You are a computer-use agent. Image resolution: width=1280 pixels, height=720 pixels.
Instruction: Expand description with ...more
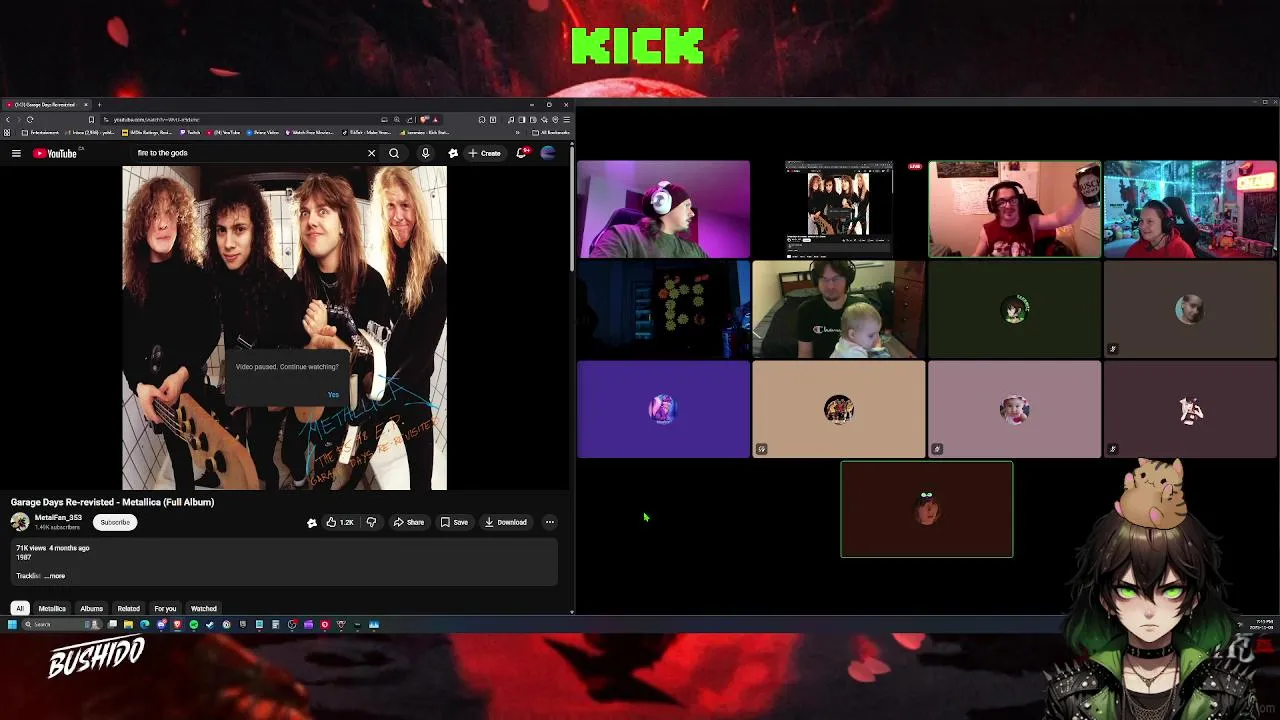(55, 576)
